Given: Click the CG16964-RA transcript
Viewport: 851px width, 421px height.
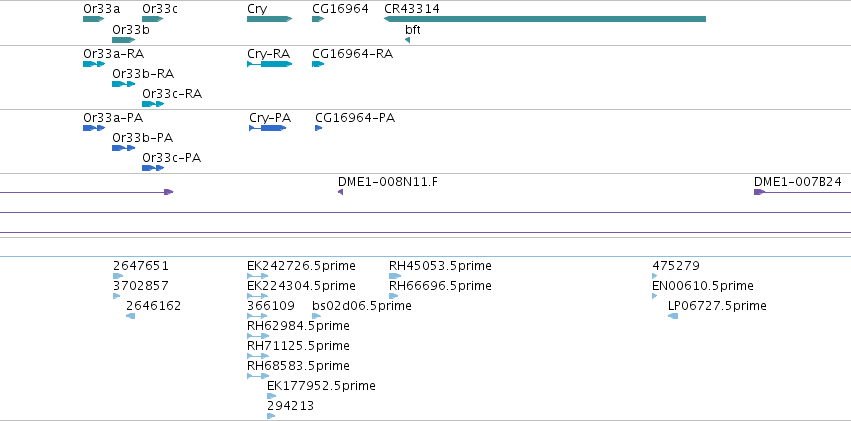Looking at the screenshot, I should pyautogui.click(x=318, y=64).
